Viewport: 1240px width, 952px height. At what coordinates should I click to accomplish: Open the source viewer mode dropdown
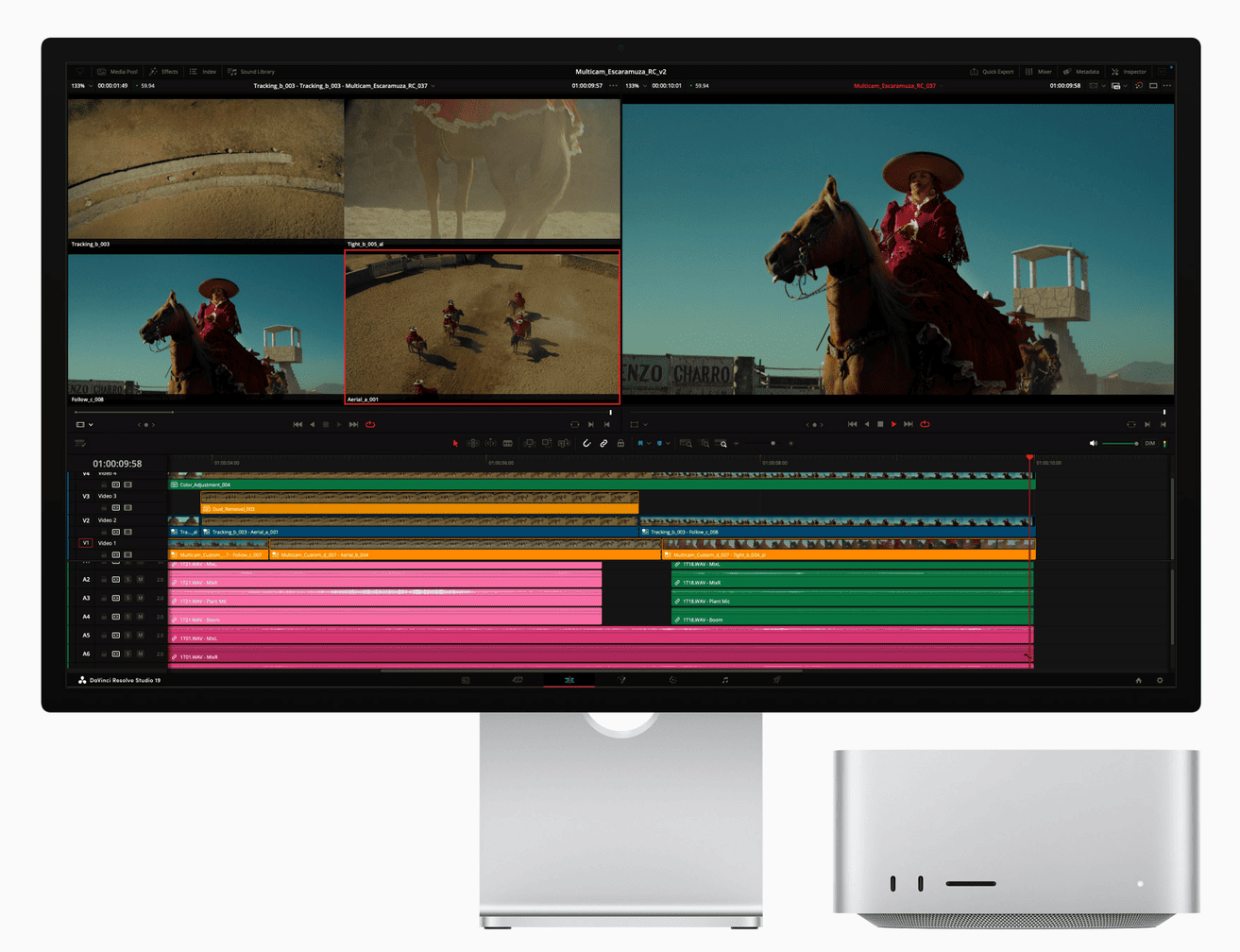click(84, 425)
